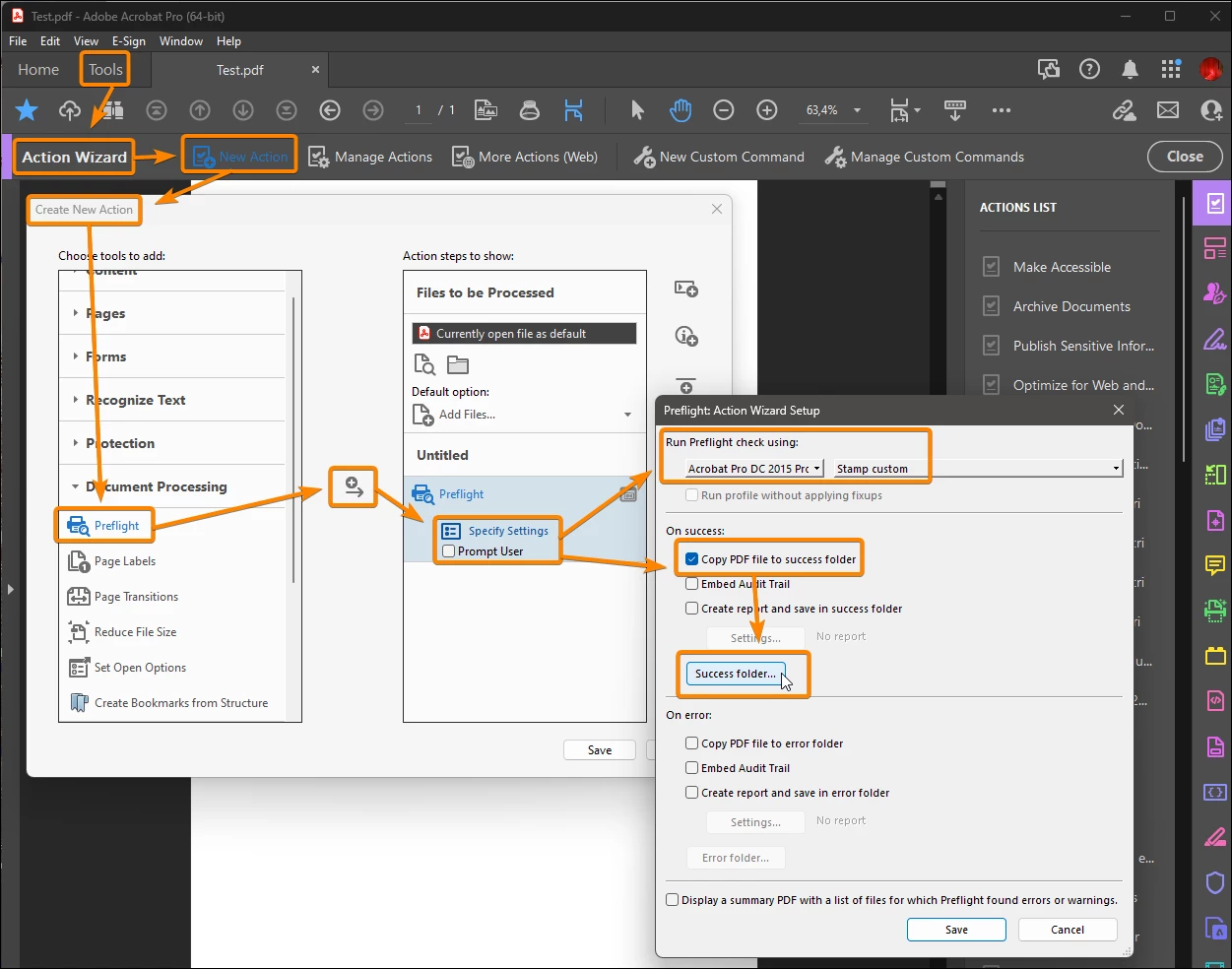Click the cloud upload icon
Screen dimensions: 1232x969
click(70, 110)
